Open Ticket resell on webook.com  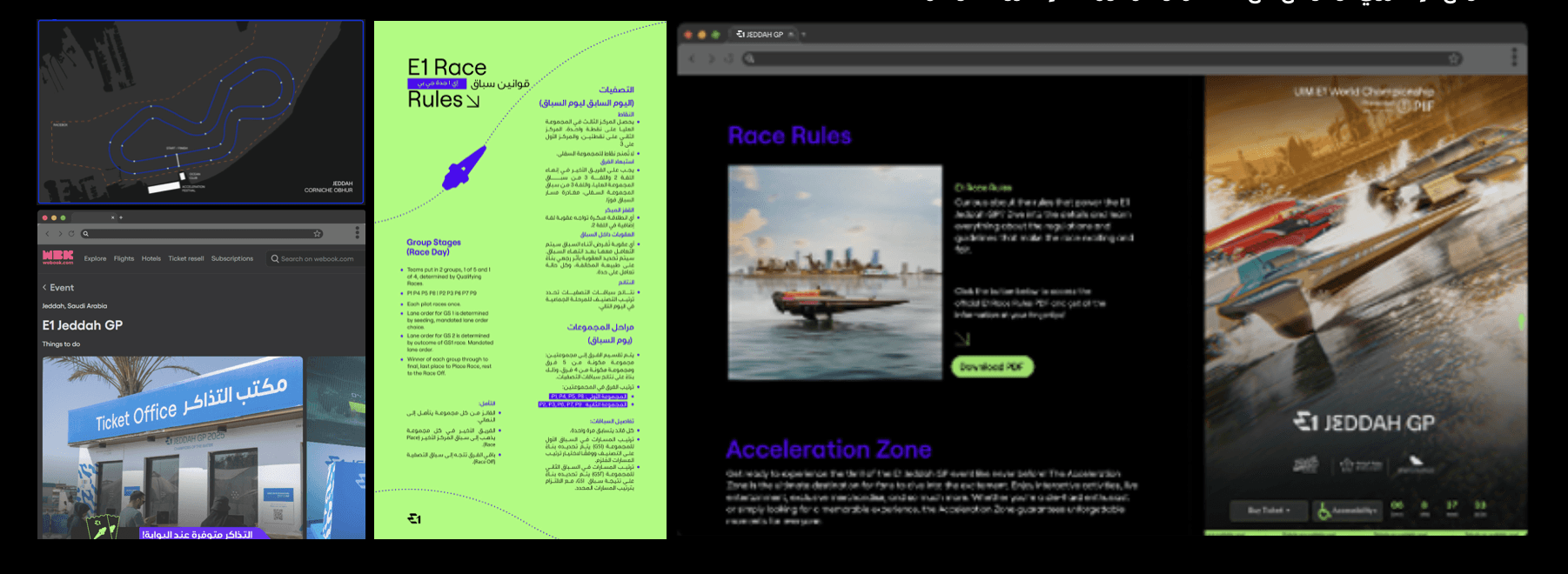[x=186, y=258]
